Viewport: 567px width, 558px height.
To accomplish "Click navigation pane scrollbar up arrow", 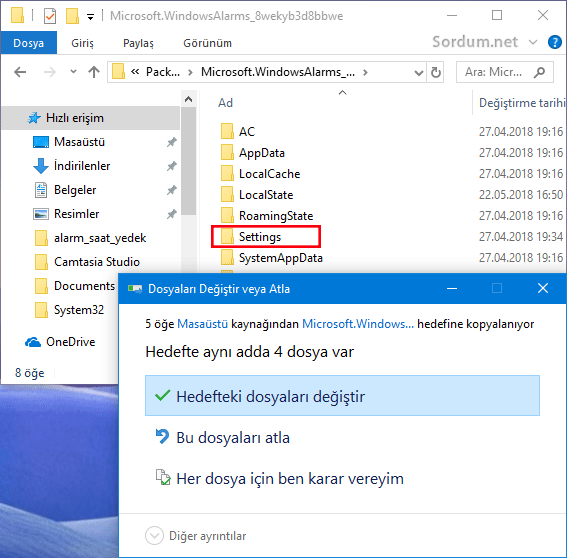I will point(188,99).
